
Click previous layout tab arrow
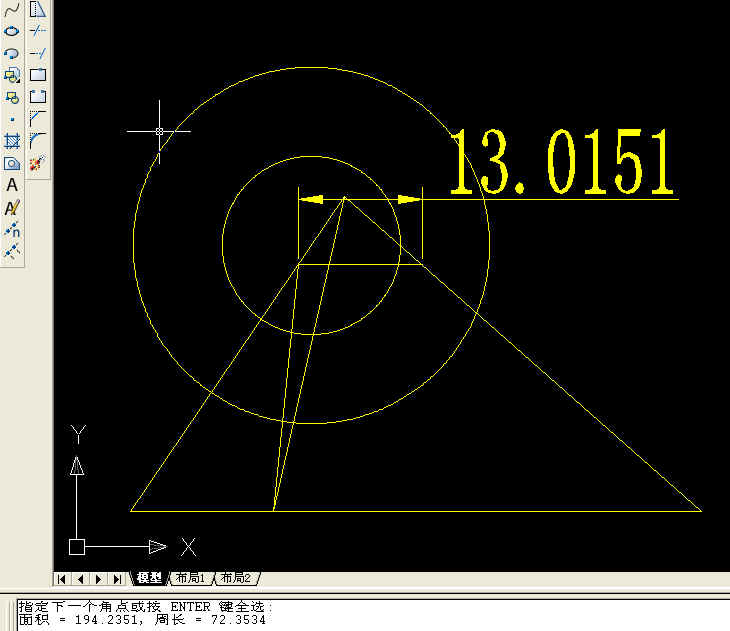pos(81,579)
